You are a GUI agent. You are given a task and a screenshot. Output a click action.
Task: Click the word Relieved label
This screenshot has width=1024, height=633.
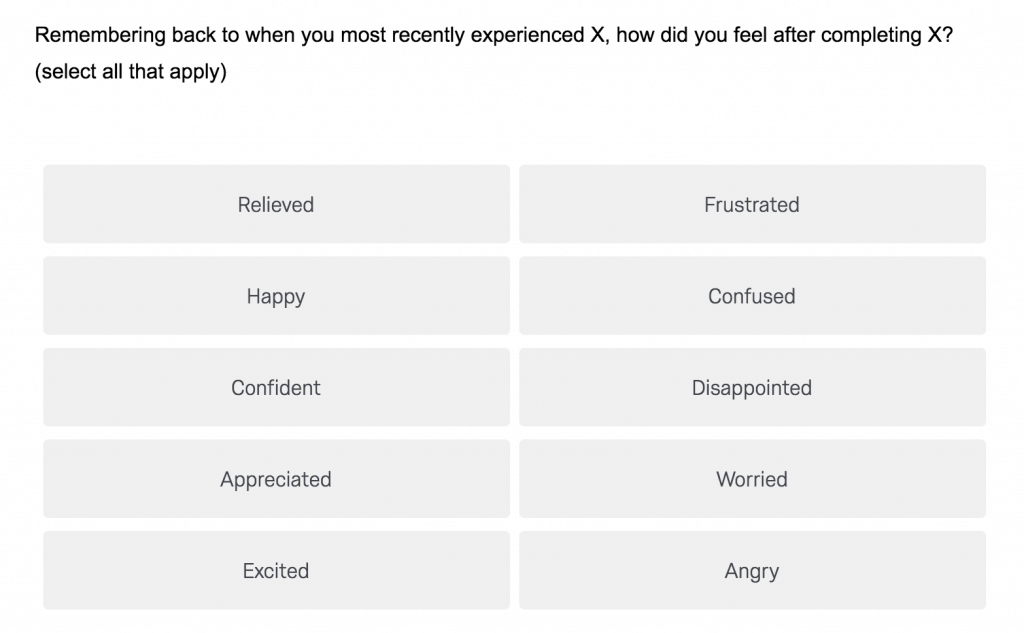pyautogui.click(x=276, y=204)
